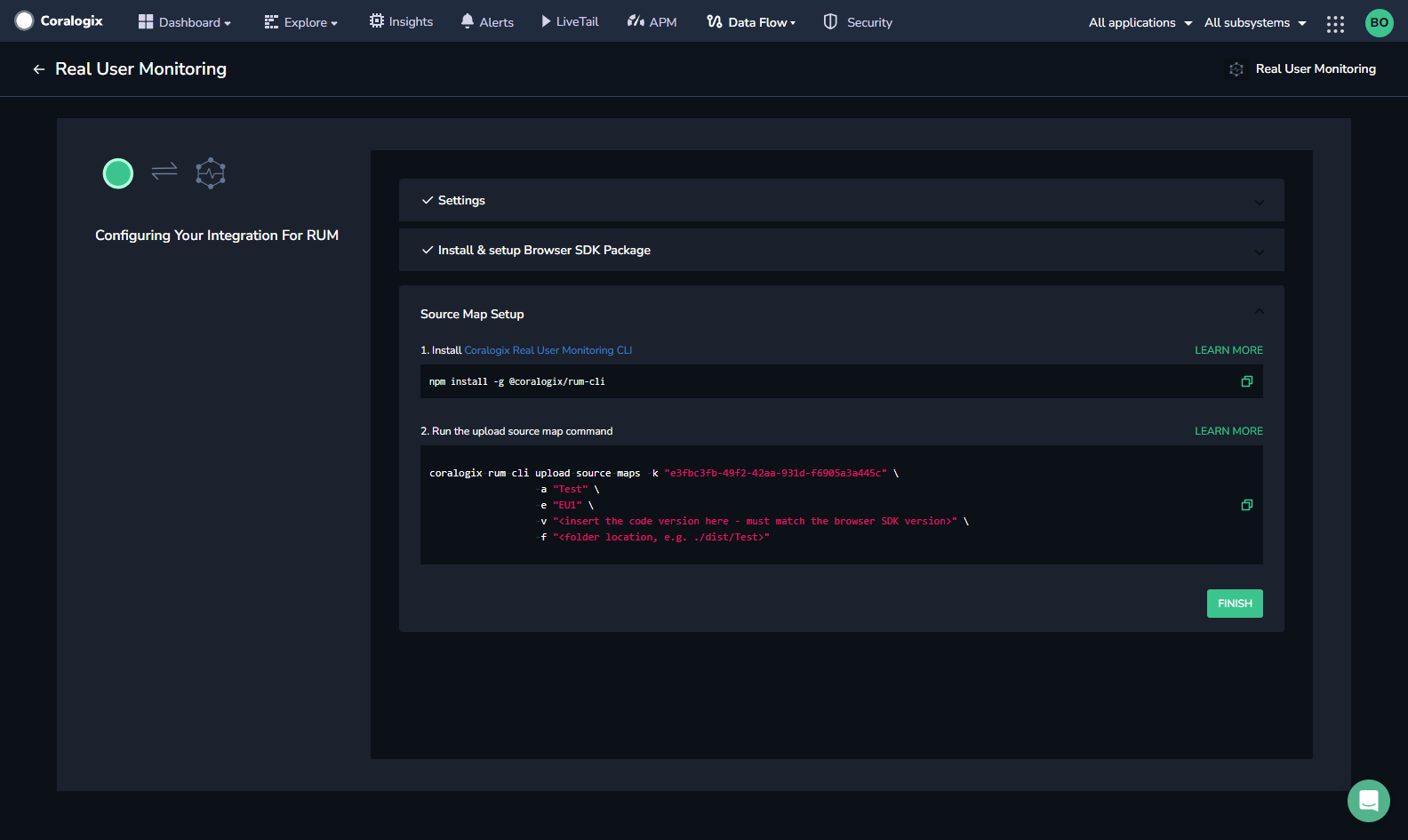Viewport: 1408px width, 840px height.
Task: Click the Settings checkmark icon
Action: point(428,200)
